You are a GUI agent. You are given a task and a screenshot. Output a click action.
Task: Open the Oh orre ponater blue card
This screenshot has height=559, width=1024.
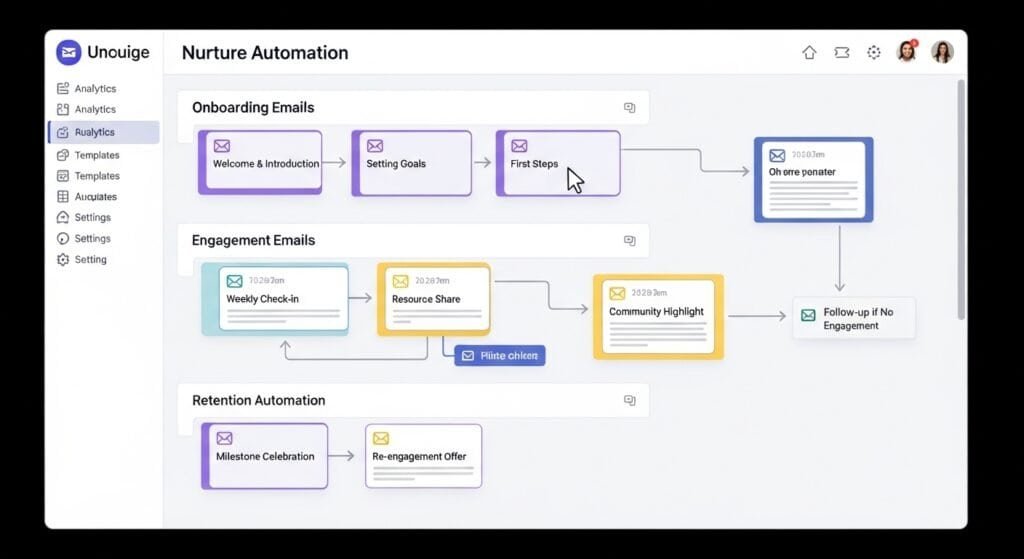point(813,180)
